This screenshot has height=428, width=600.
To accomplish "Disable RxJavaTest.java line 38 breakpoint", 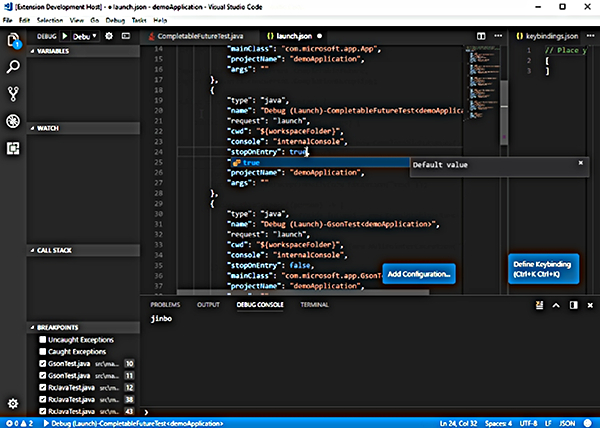I will [x=42, y=399].
